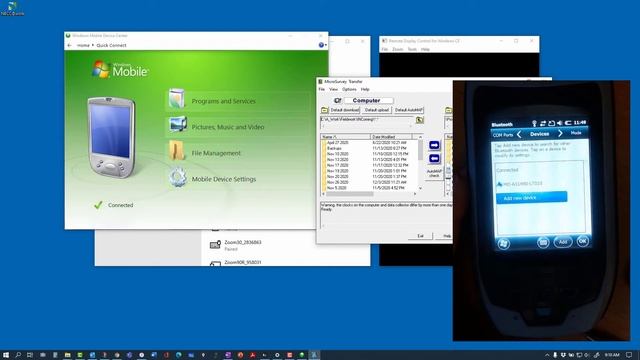Open File menu in Remote Display Control

[x=384, y=49]
